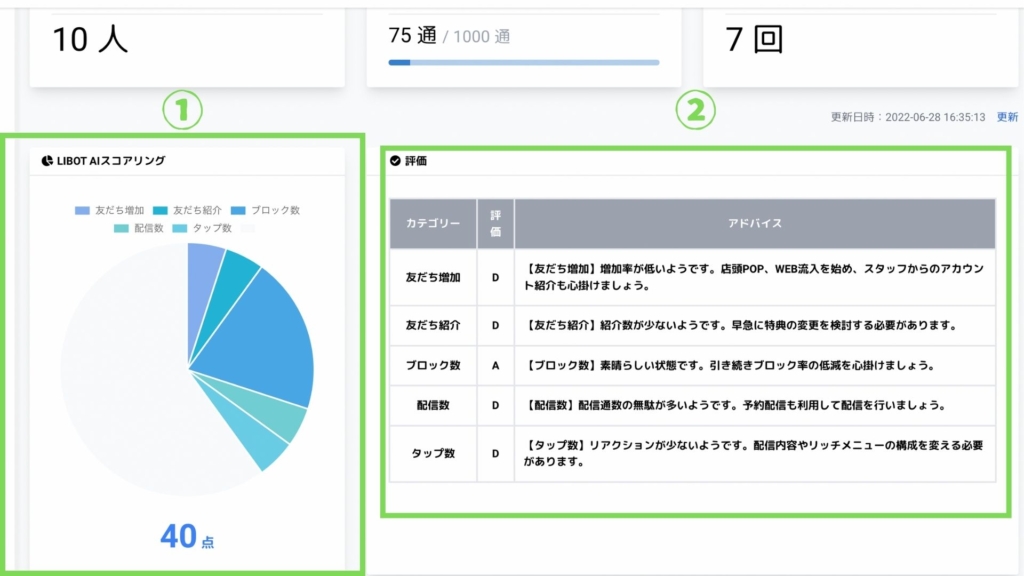1024x576 pixels.
Task: Select the タップ数 category cell in table
Action: click(433, 453)
